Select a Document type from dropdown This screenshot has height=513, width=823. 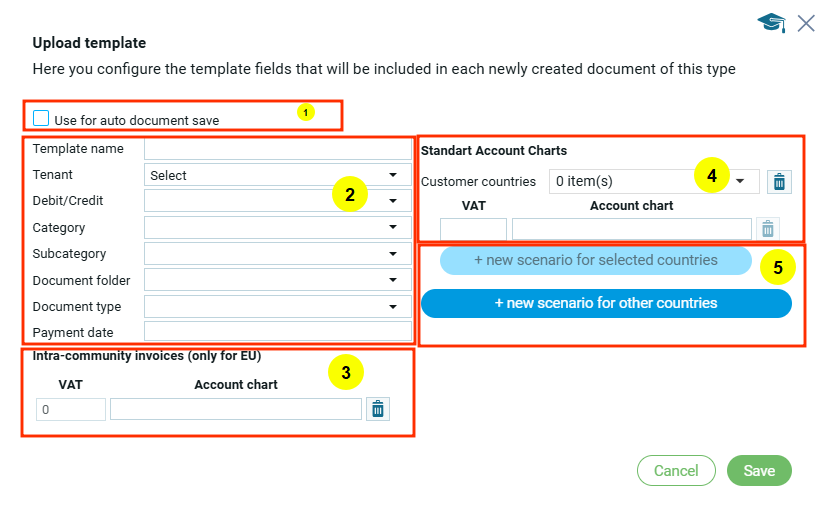tap(277, 306)
